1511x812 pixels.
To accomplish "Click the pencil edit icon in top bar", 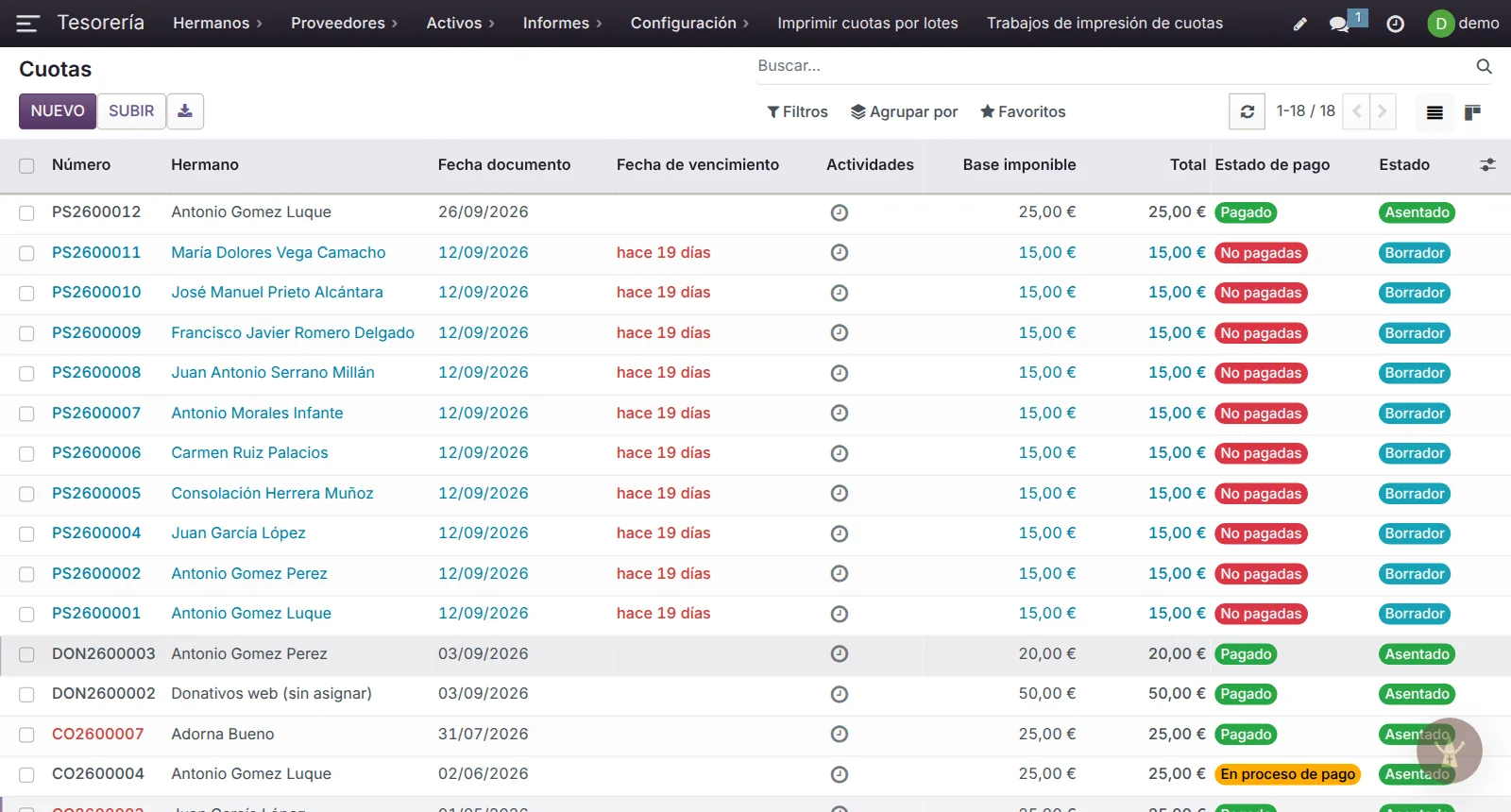I will 1300,24.
